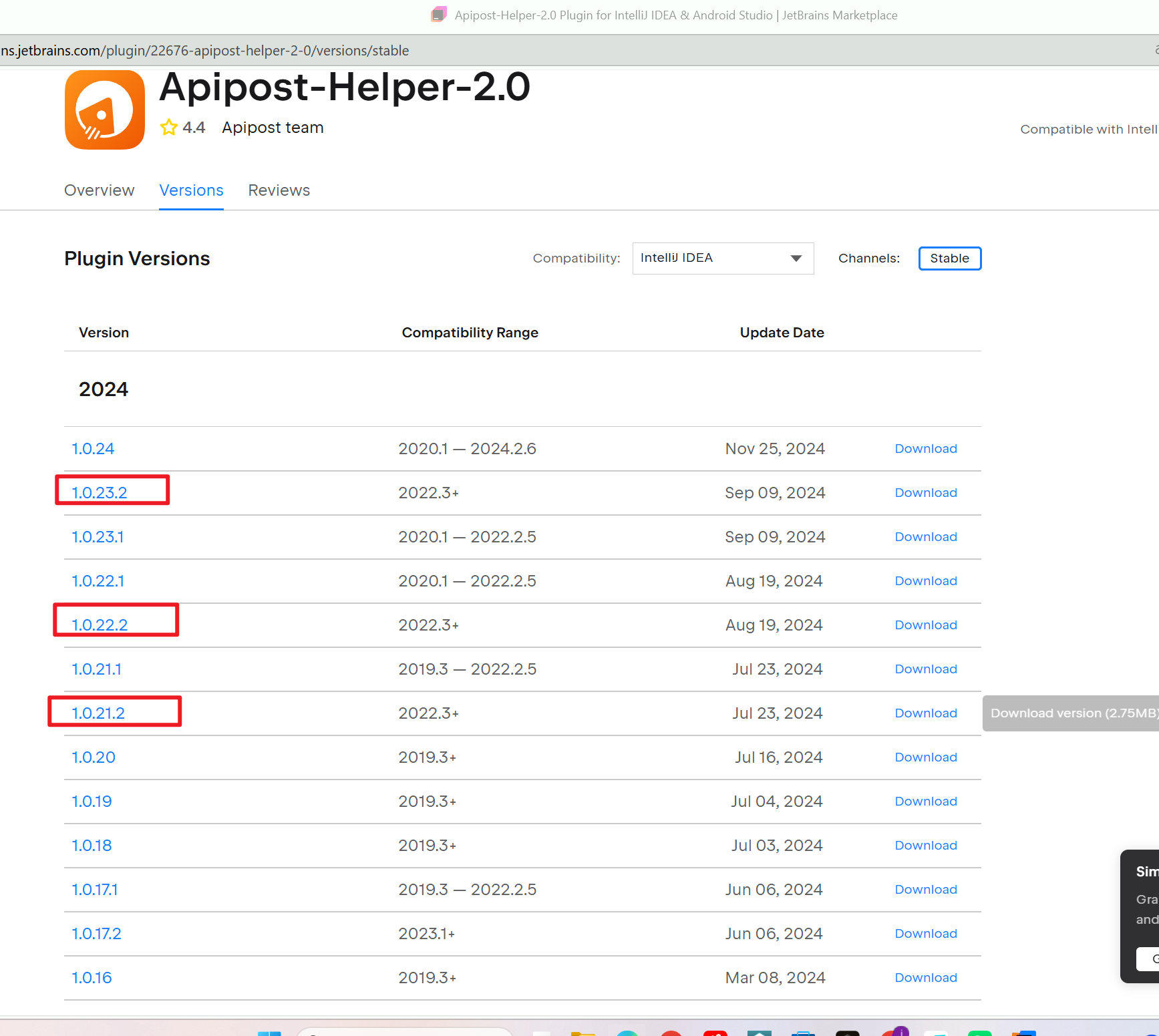Open version 1.0.19 link
The width and height of the screenshot is (1159, 1036).
click(92, 802)
